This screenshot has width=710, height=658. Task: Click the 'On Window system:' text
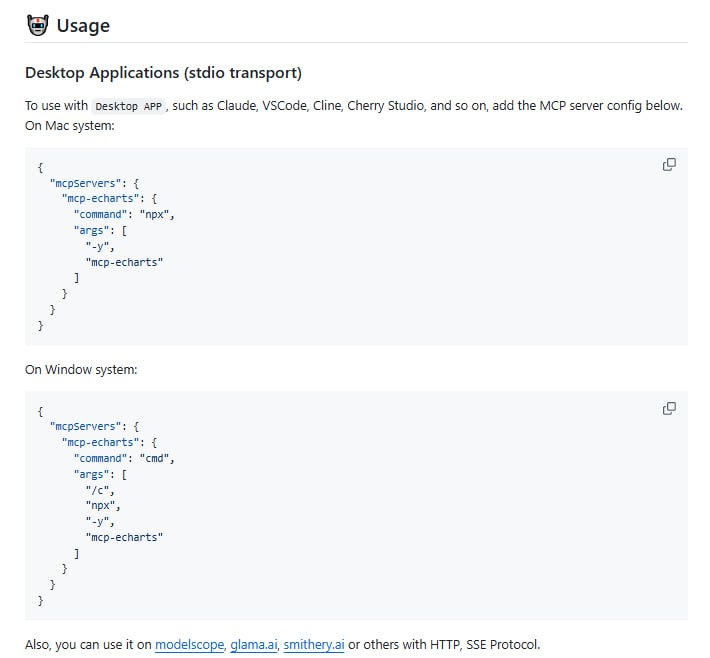coord(81,370)
